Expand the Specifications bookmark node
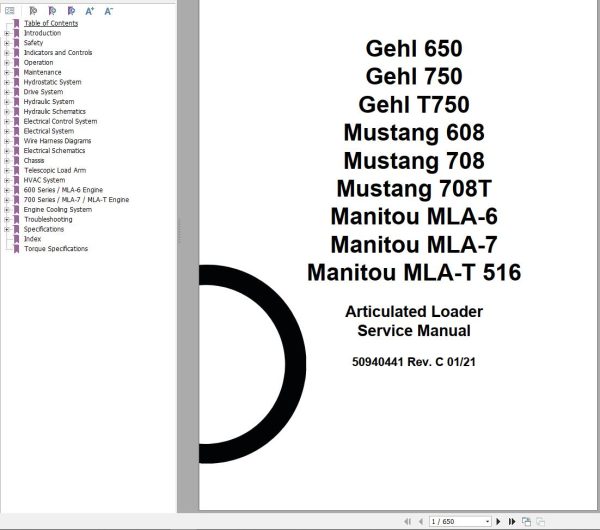The width and height of the screenshot is (600, 530). coord(7,229)
